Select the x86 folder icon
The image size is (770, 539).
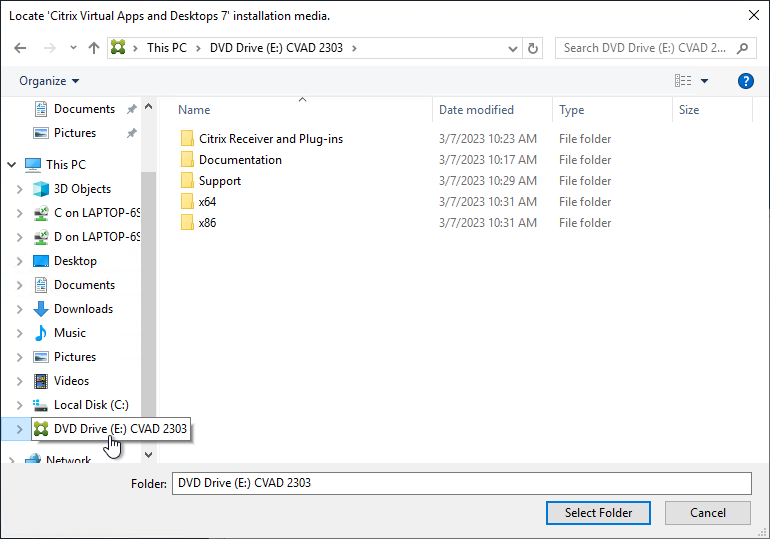[x=187, y=223]
